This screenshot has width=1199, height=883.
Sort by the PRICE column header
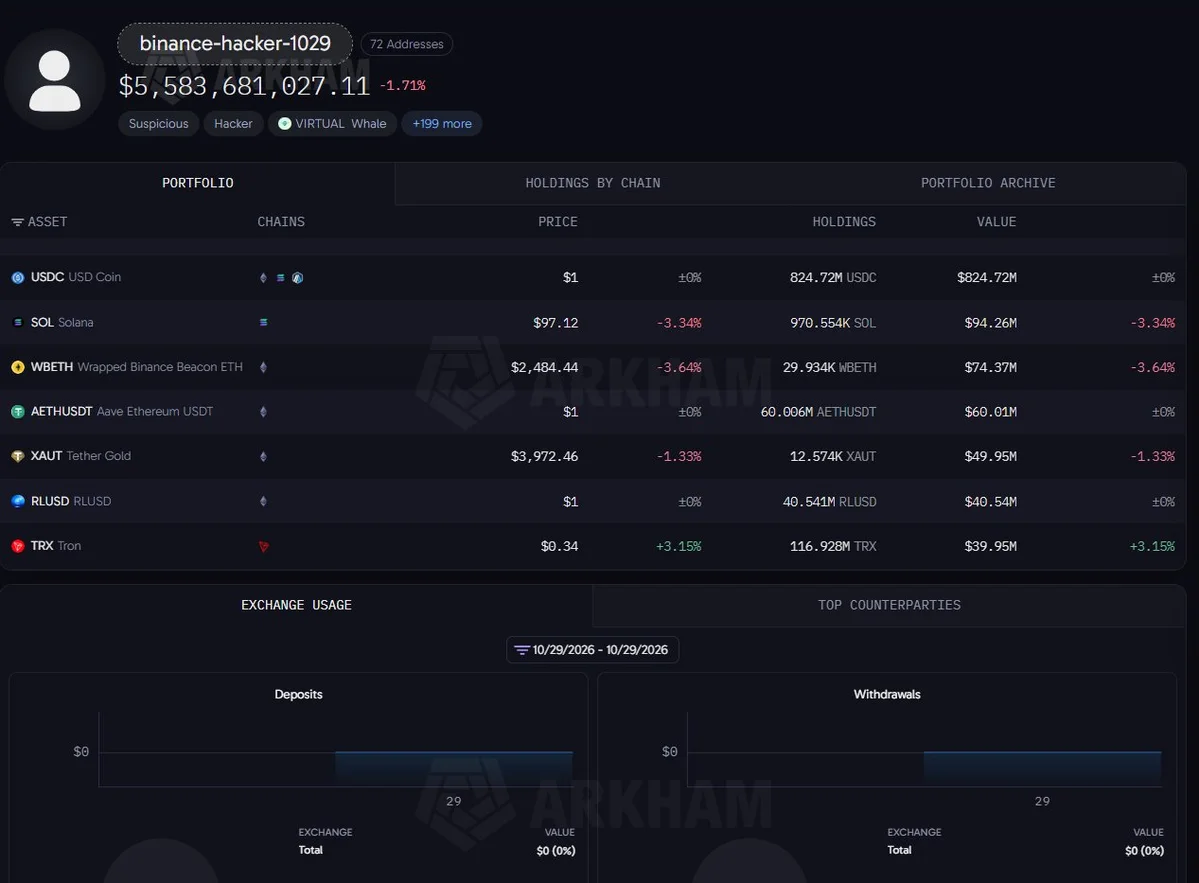click(557, 222)
